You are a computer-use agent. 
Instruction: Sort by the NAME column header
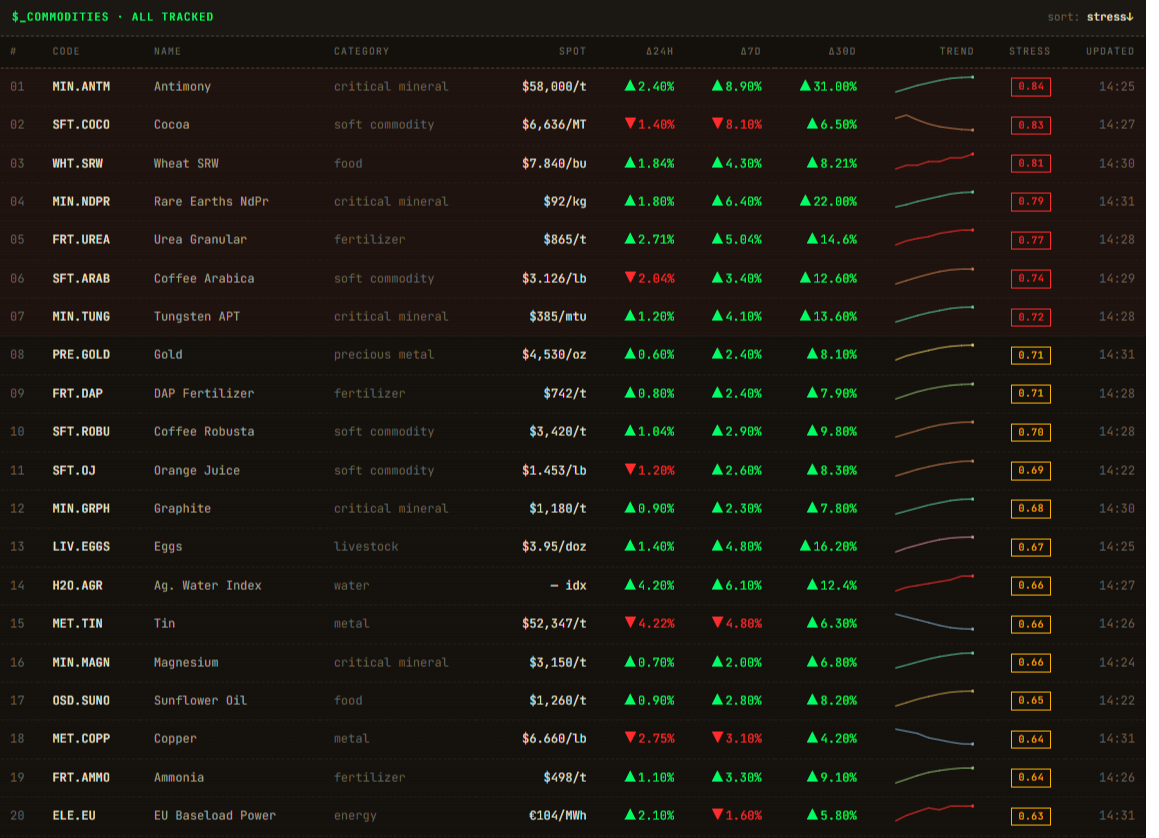167,51
